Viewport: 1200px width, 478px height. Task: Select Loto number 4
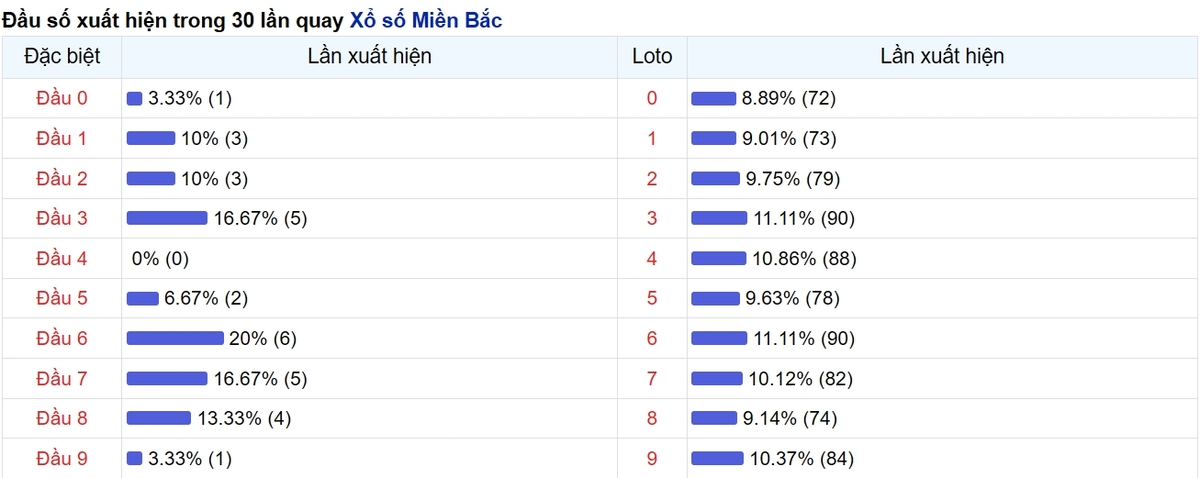click(x=652, y=258)
